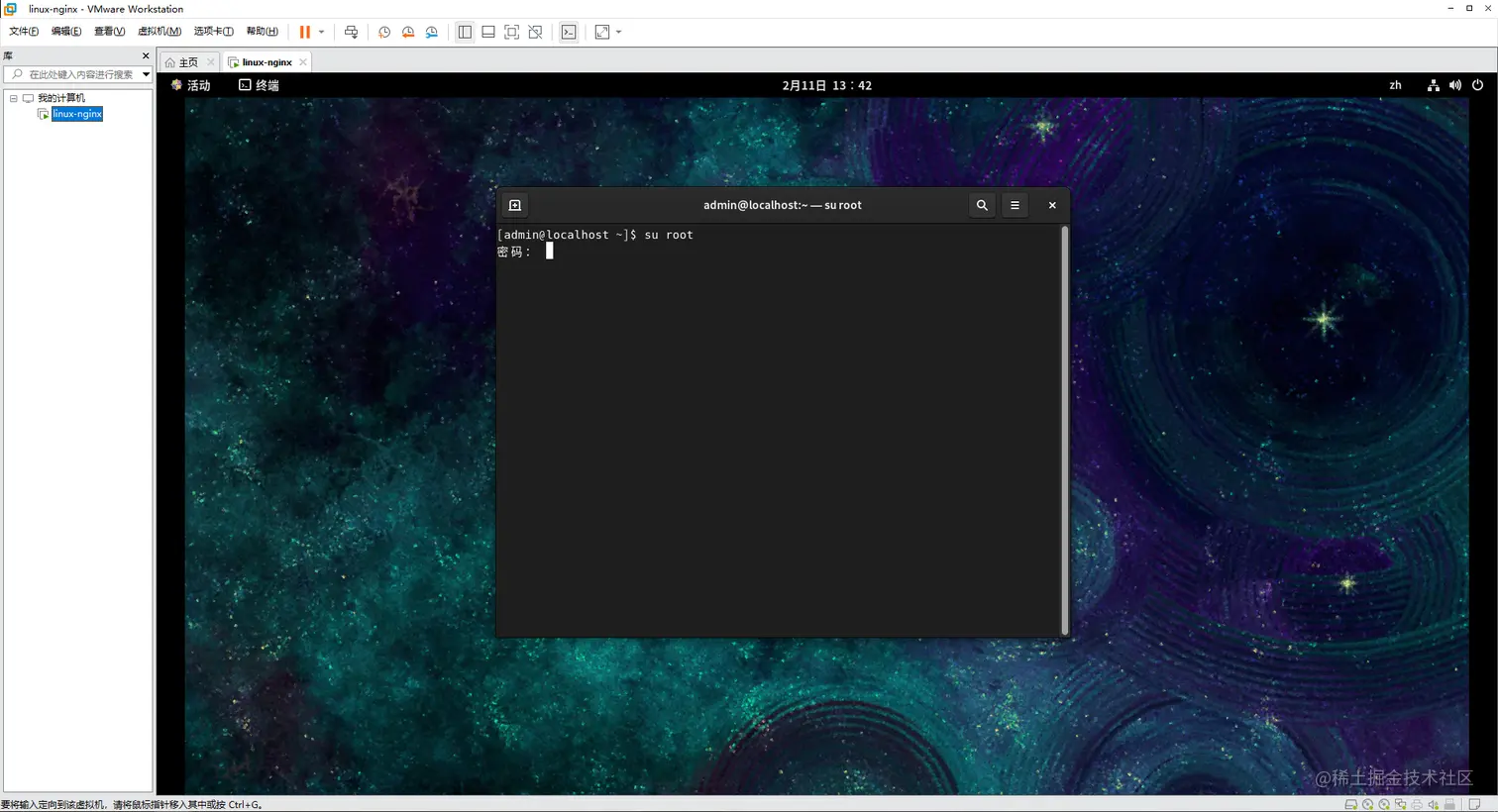Click the volume speaker icon in GNOME bar
Viewport: 1498px width, 812px height.
(x=1455, y=85)
